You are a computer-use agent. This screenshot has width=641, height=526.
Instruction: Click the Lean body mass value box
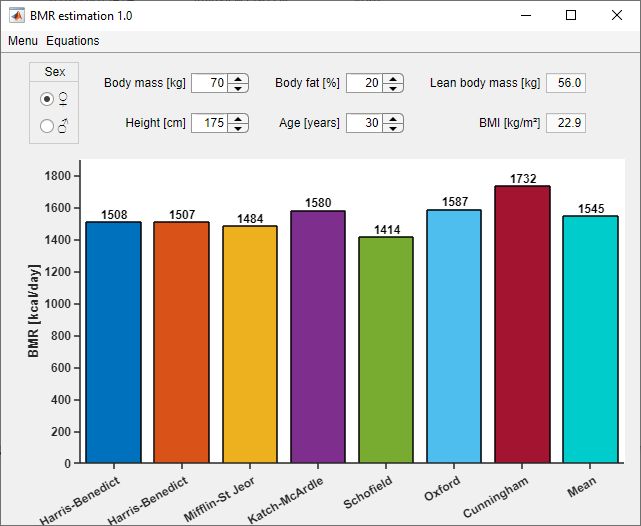pyautogui.click(x=566, y=83)
